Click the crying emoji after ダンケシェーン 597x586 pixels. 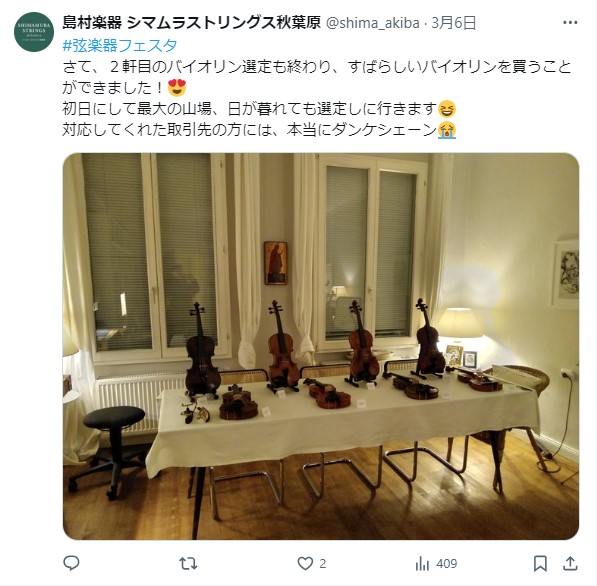point(447,130)
